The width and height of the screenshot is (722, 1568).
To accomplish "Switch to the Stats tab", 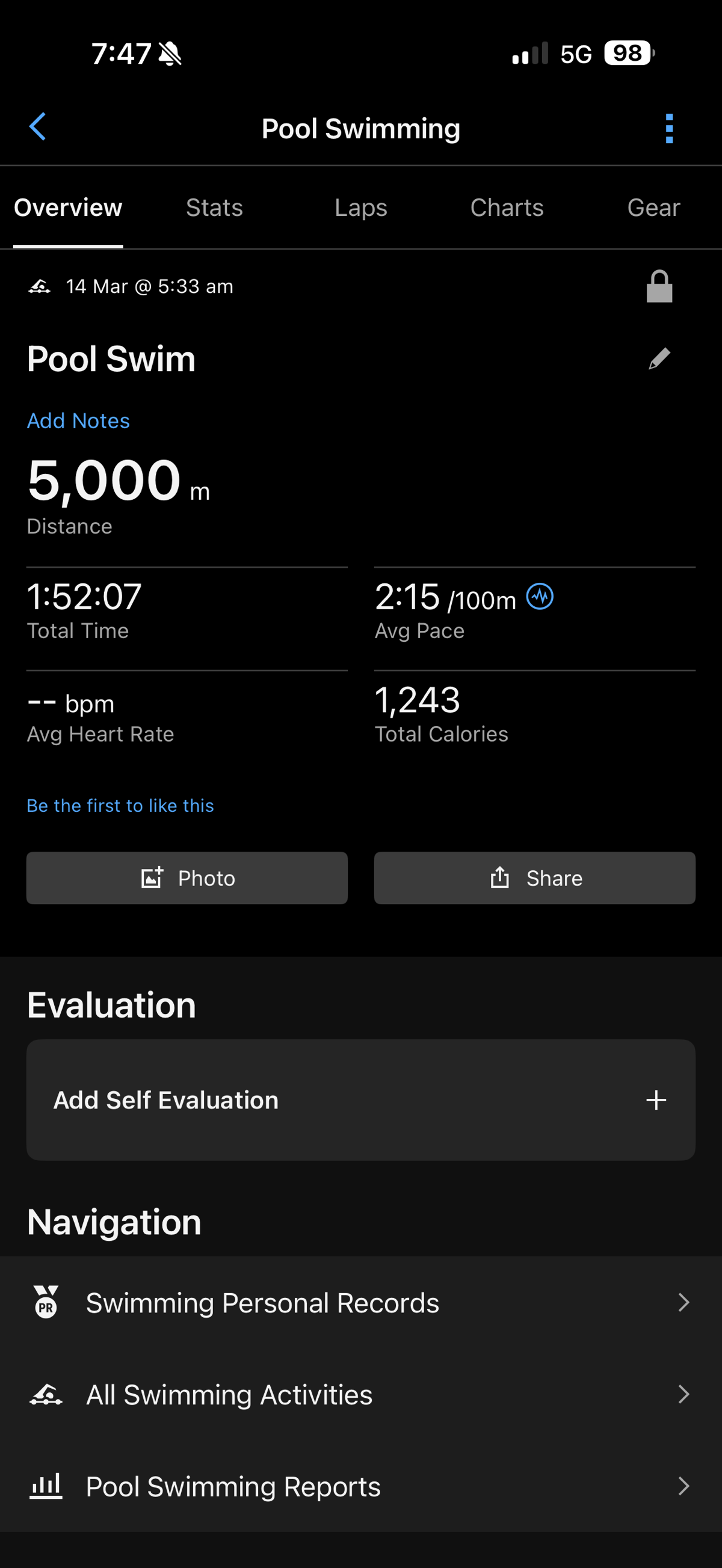I will click(214, 208).
